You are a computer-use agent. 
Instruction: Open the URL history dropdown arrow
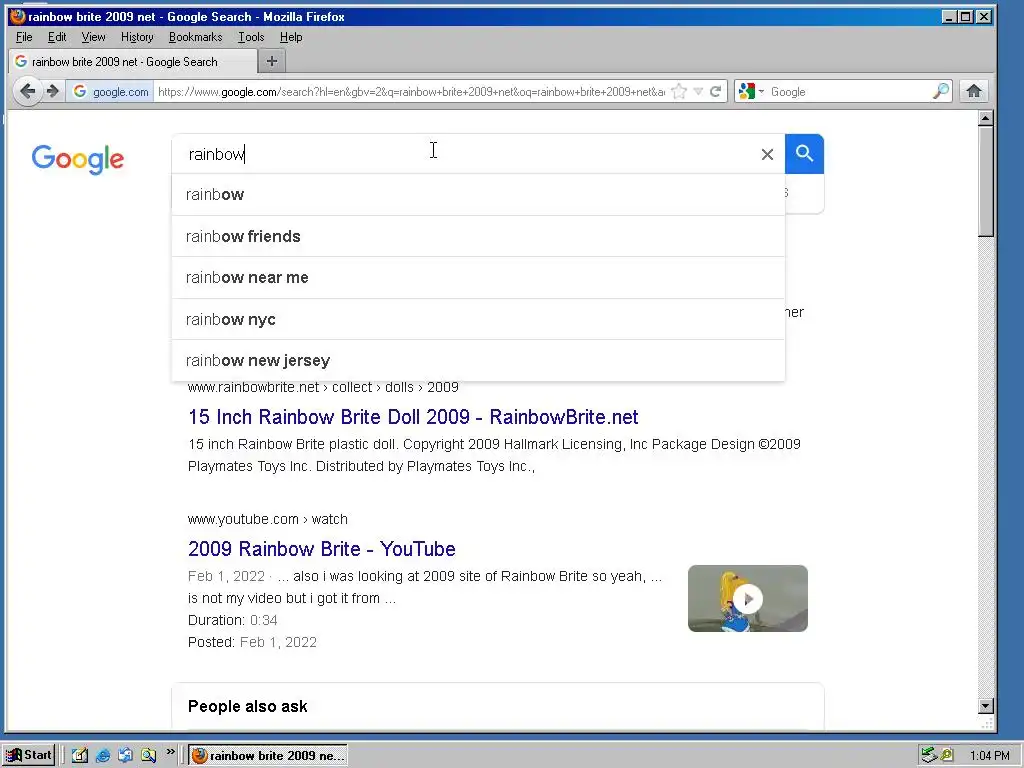698,91
